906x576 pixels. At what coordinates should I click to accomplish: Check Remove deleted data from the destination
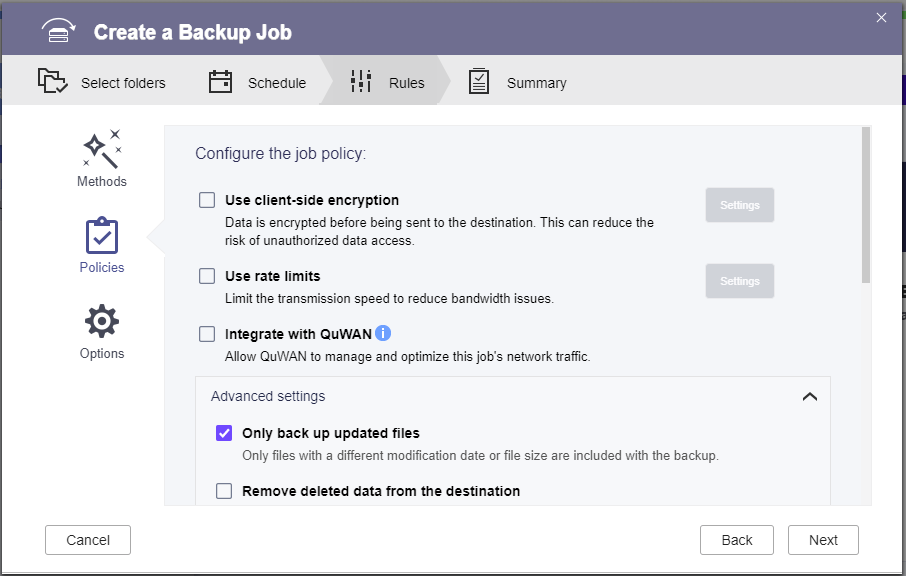(x=224, y=491)
